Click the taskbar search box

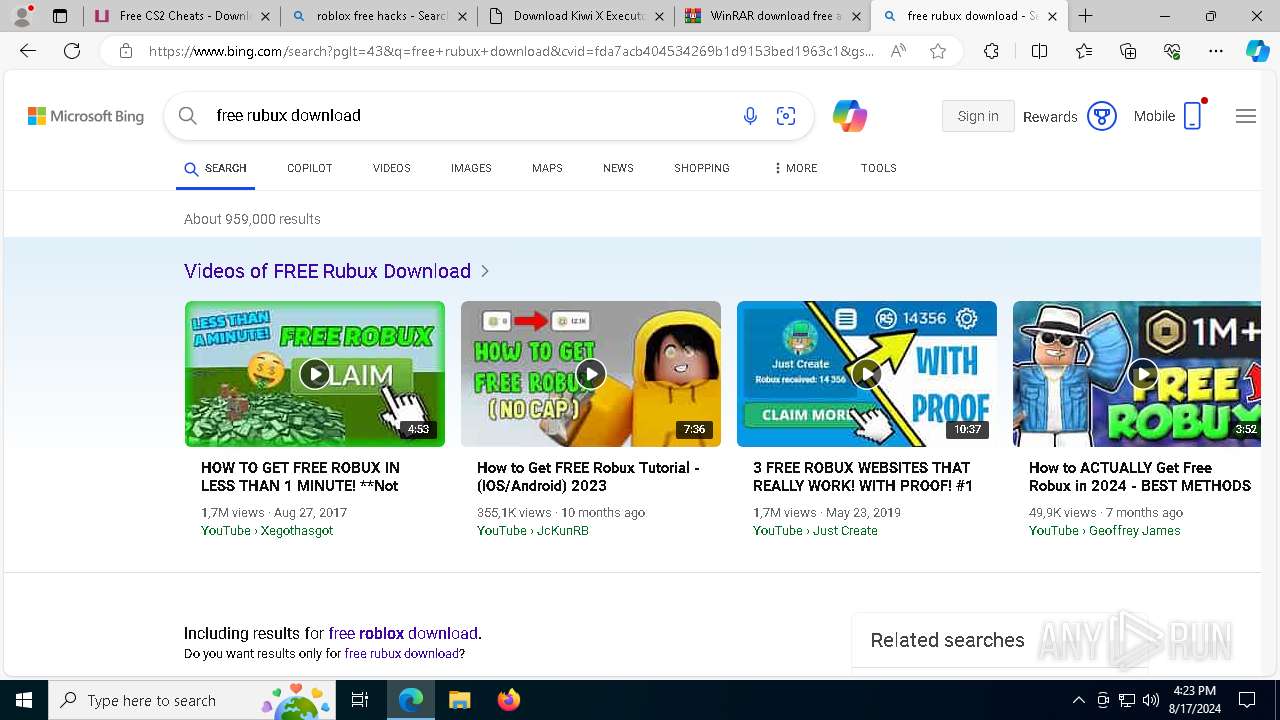[x=192, y=700]
